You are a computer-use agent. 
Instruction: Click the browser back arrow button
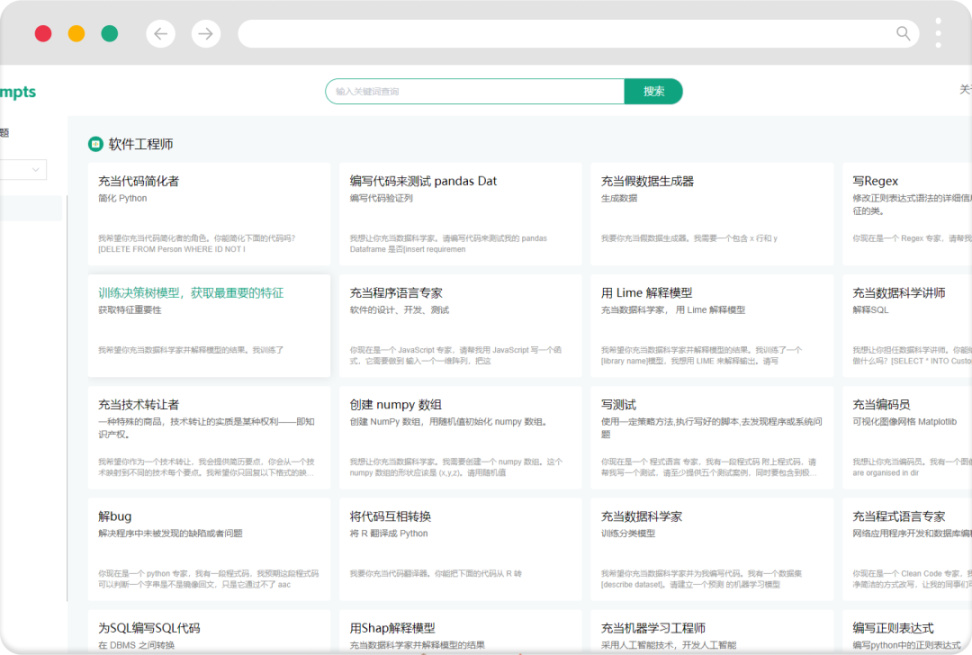(161, 33)
